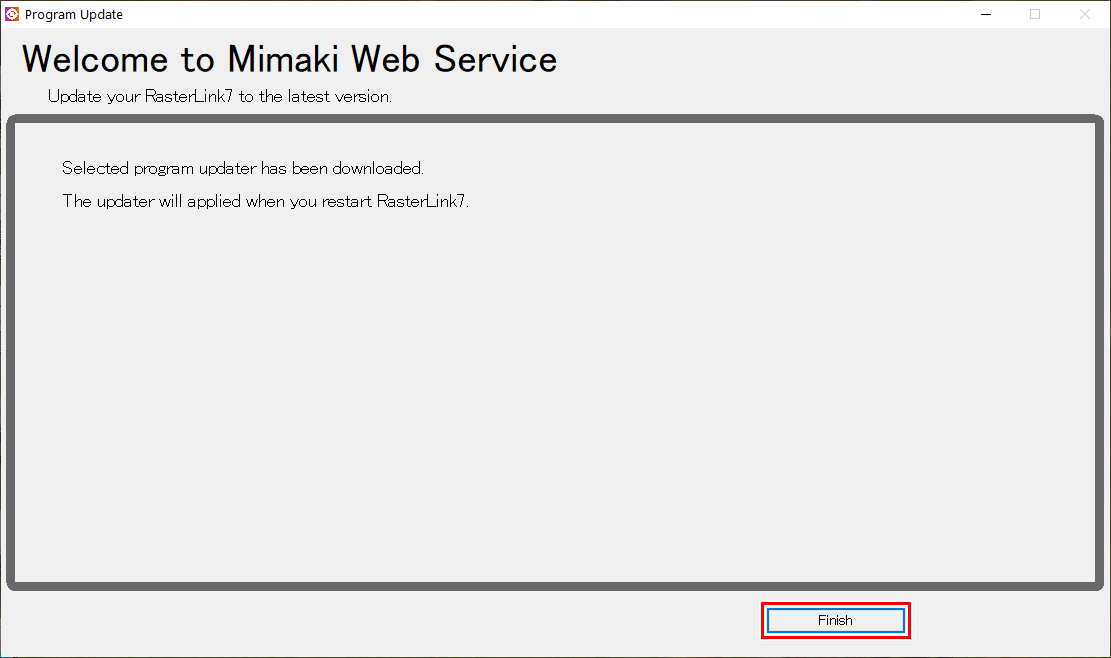Image resolution: width=1111 pixels, height=658 pixels.
Task: Click the grayed-out maximize window button
Action: pyautogui.click(x=1035, y=14)
